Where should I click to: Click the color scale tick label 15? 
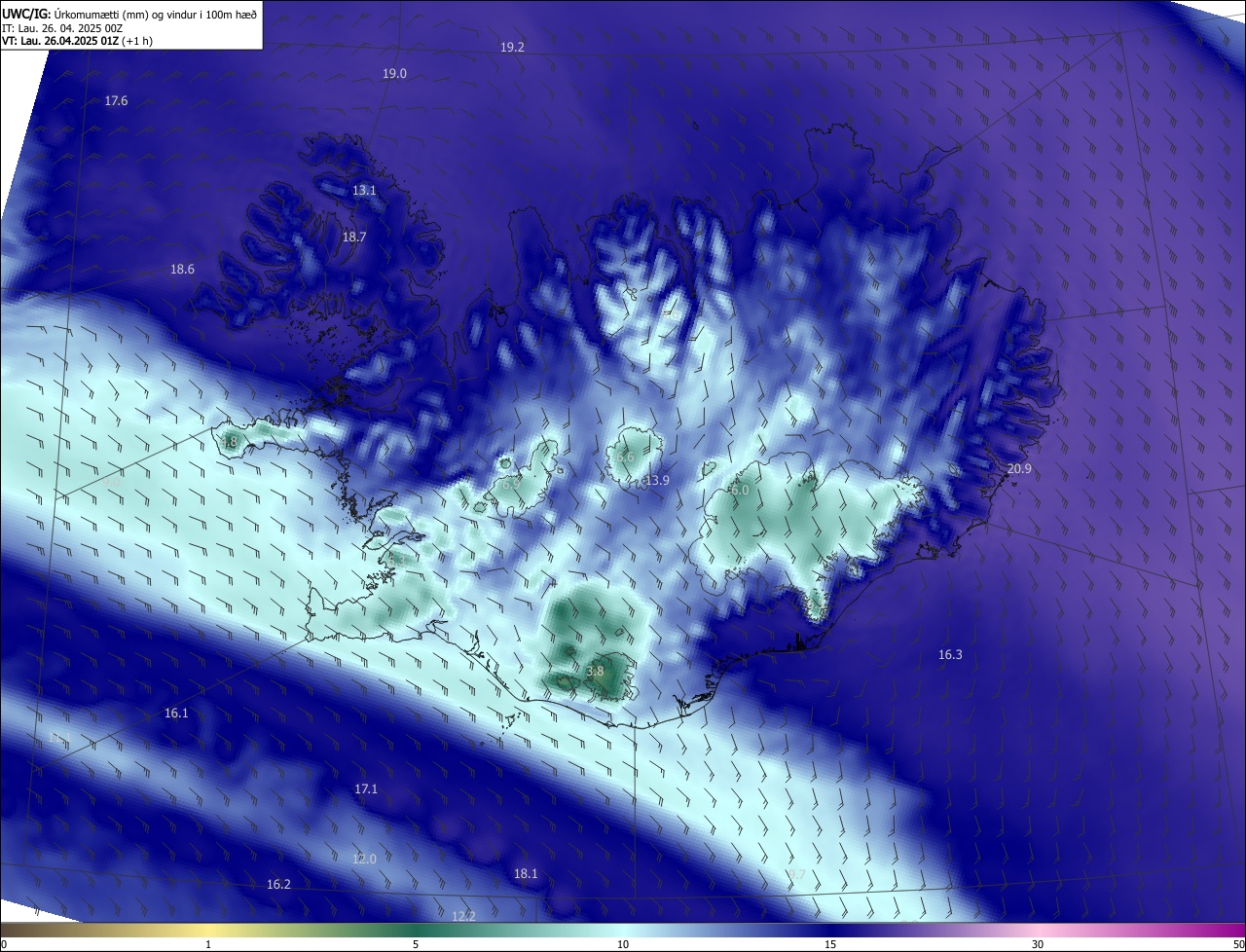pyautogui.click(x=830, y=944)
